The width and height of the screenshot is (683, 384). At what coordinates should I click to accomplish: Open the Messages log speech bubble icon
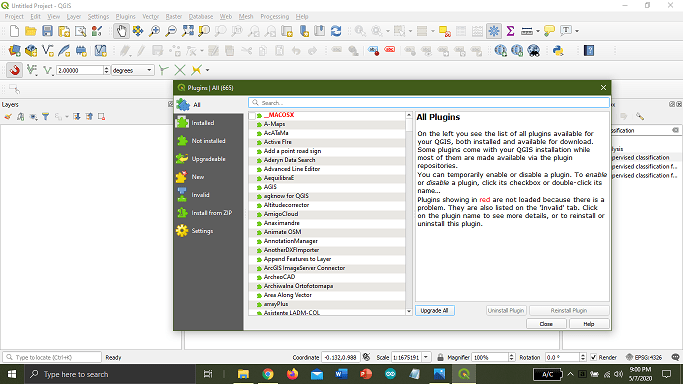click(675, 357)
